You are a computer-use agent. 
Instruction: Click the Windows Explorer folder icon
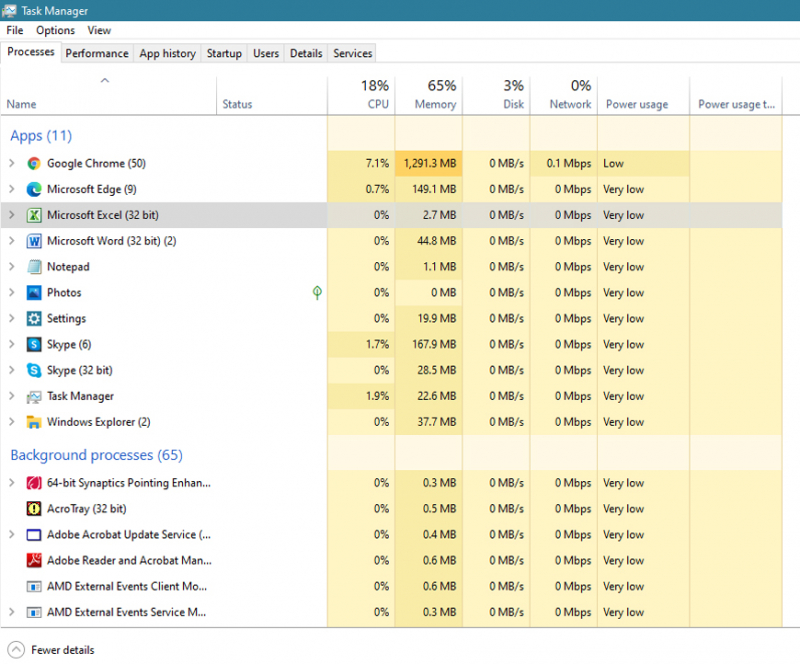click(34, 422)
